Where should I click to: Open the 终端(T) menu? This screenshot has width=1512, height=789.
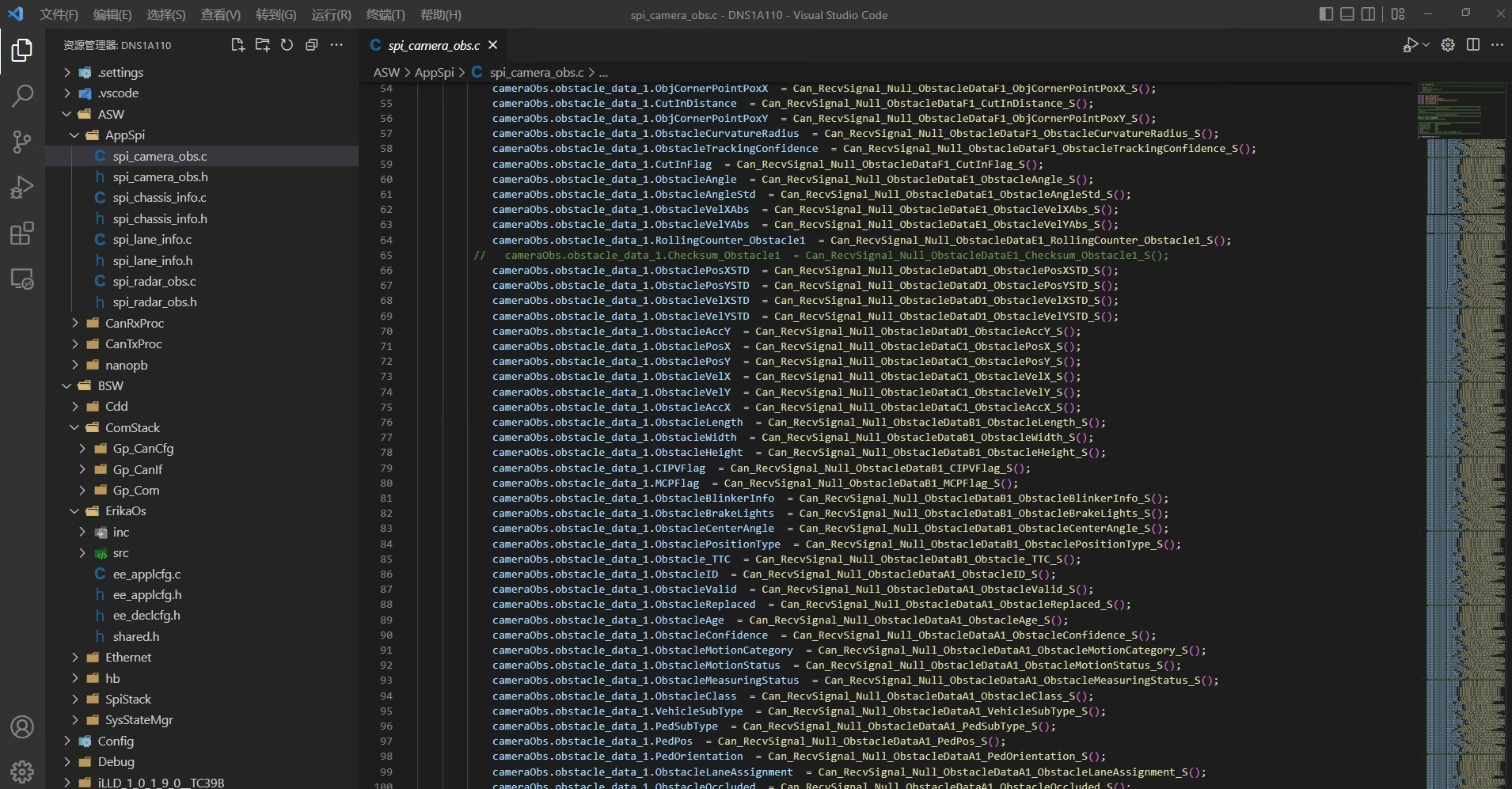tap(386, 14)
